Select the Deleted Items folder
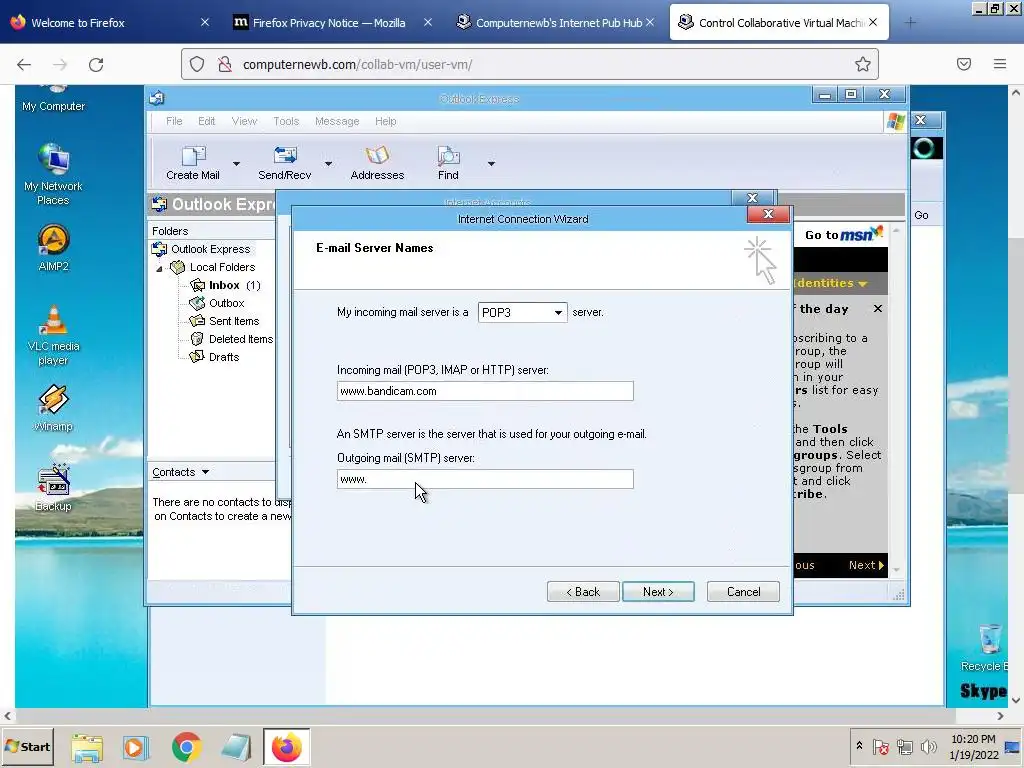The height and width of the screenshot is (768, 1024). [x=231, y=339]
